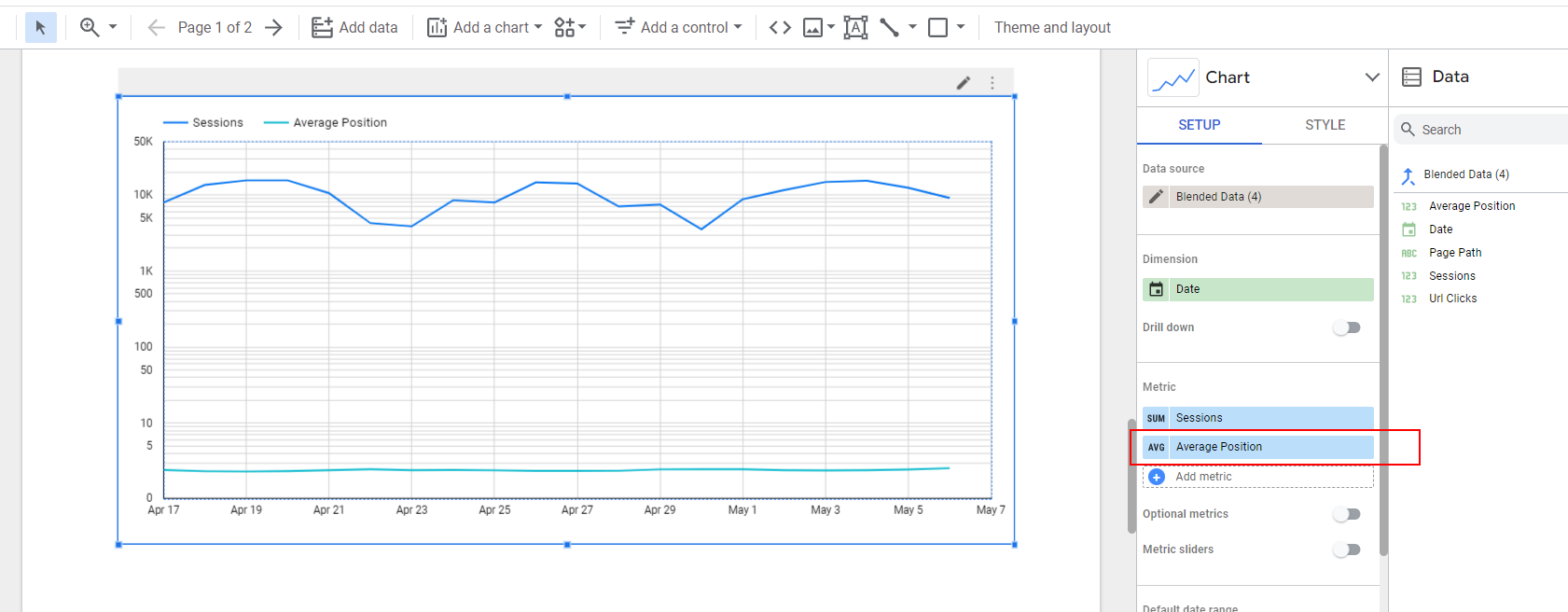
Task: Click the Add data button
Action: coord(354,27)
